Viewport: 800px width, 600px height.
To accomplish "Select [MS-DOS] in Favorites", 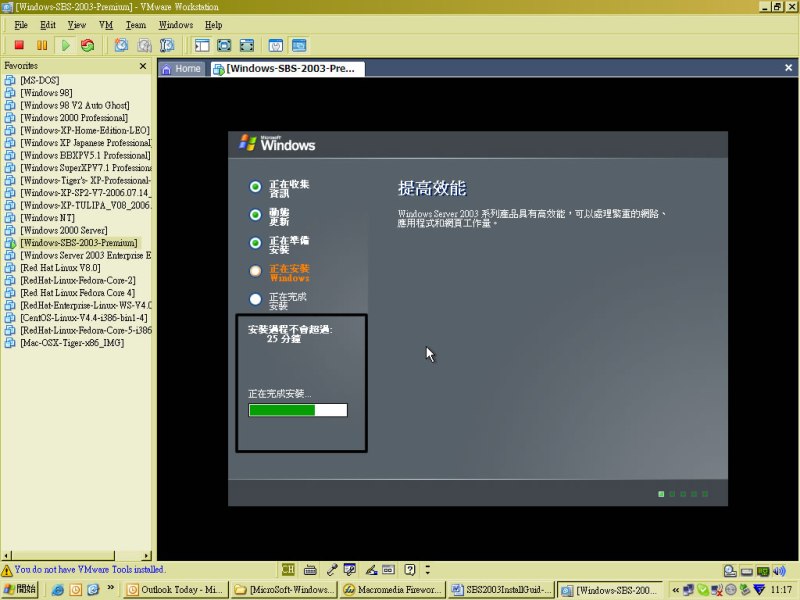I will click(x=39, y=80).
